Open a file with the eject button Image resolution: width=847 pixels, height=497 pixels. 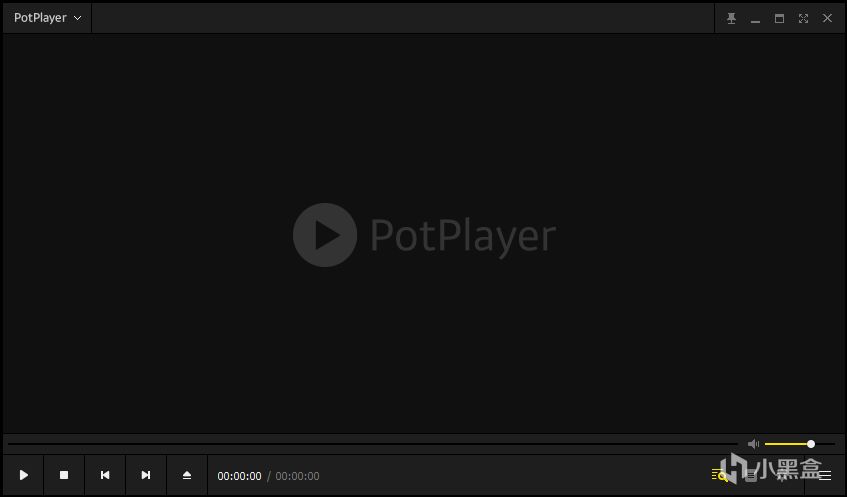click(x=187, y=475)
